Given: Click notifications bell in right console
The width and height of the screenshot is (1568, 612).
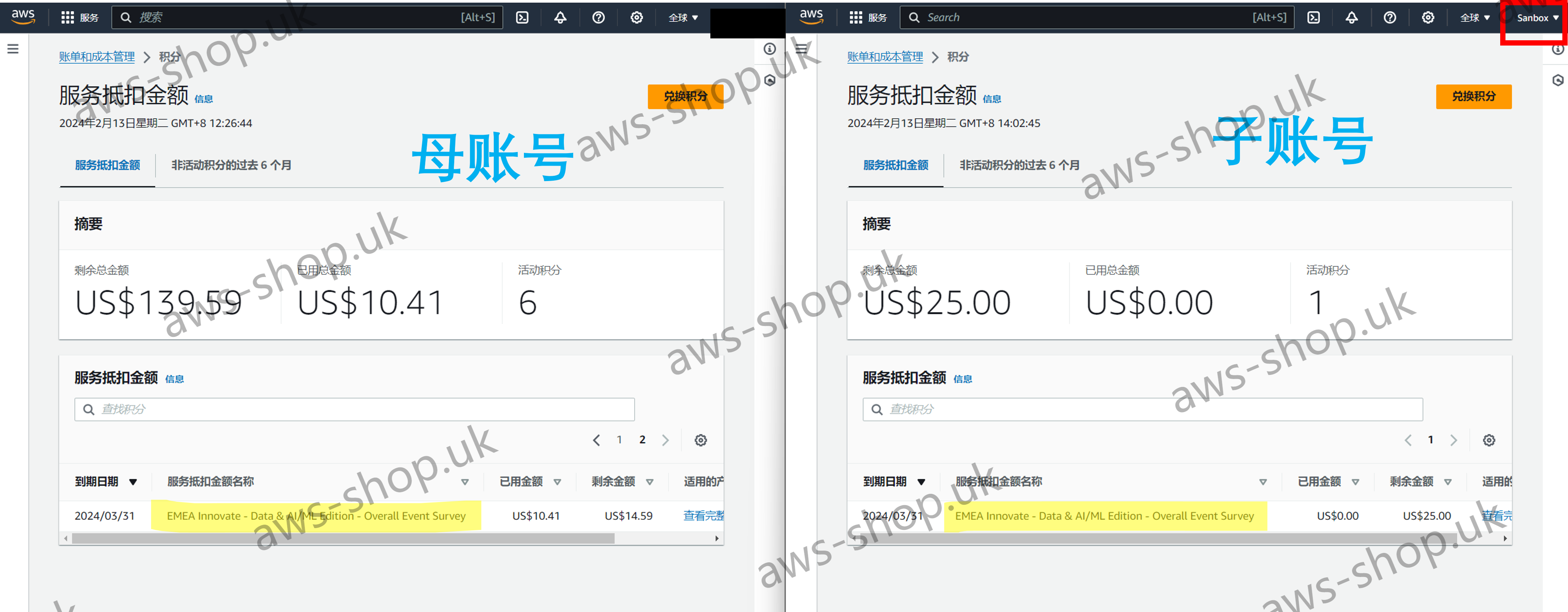Looking at the screenshot, I should pos(1351,18).
